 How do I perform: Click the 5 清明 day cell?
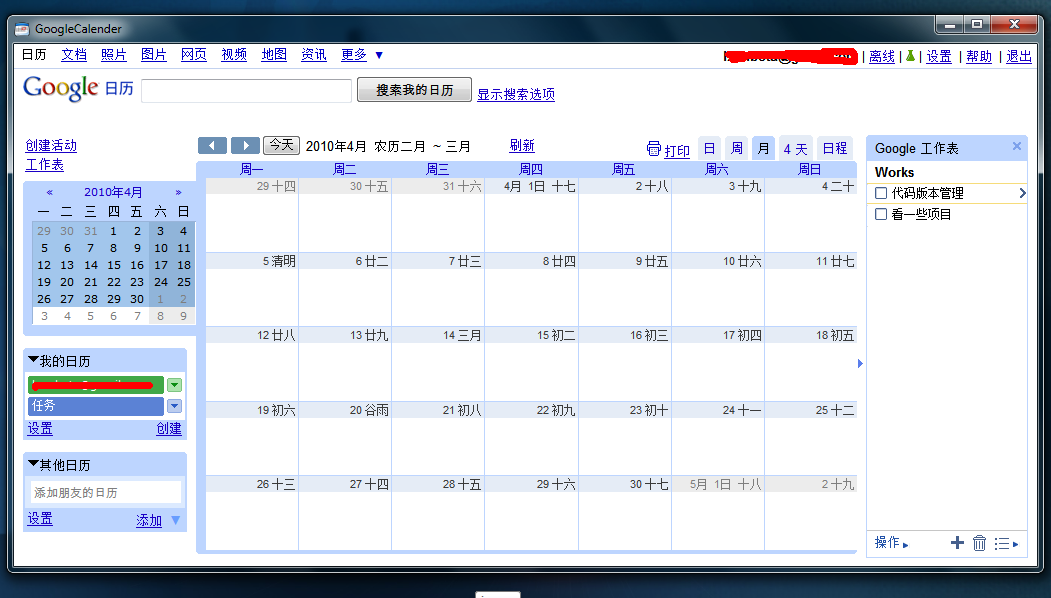coord(252,290)
